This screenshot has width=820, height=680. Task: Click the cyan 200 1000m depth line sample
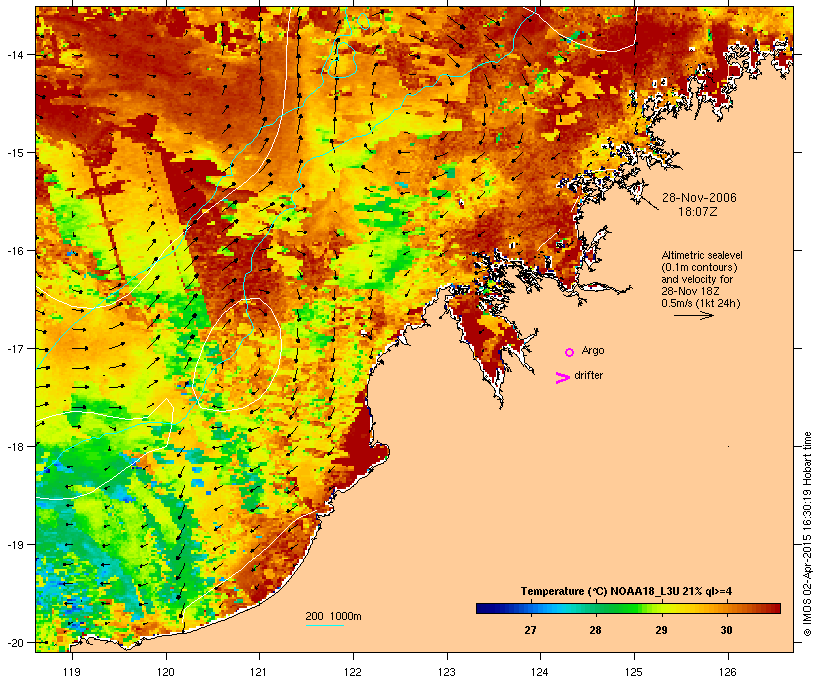point(325,625)
